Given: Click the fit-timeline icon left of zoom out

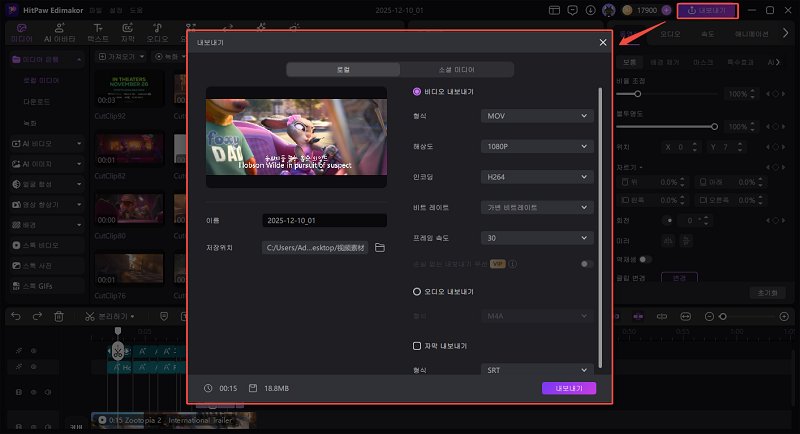Looking at the screenshot, I should tap(685, 317).
